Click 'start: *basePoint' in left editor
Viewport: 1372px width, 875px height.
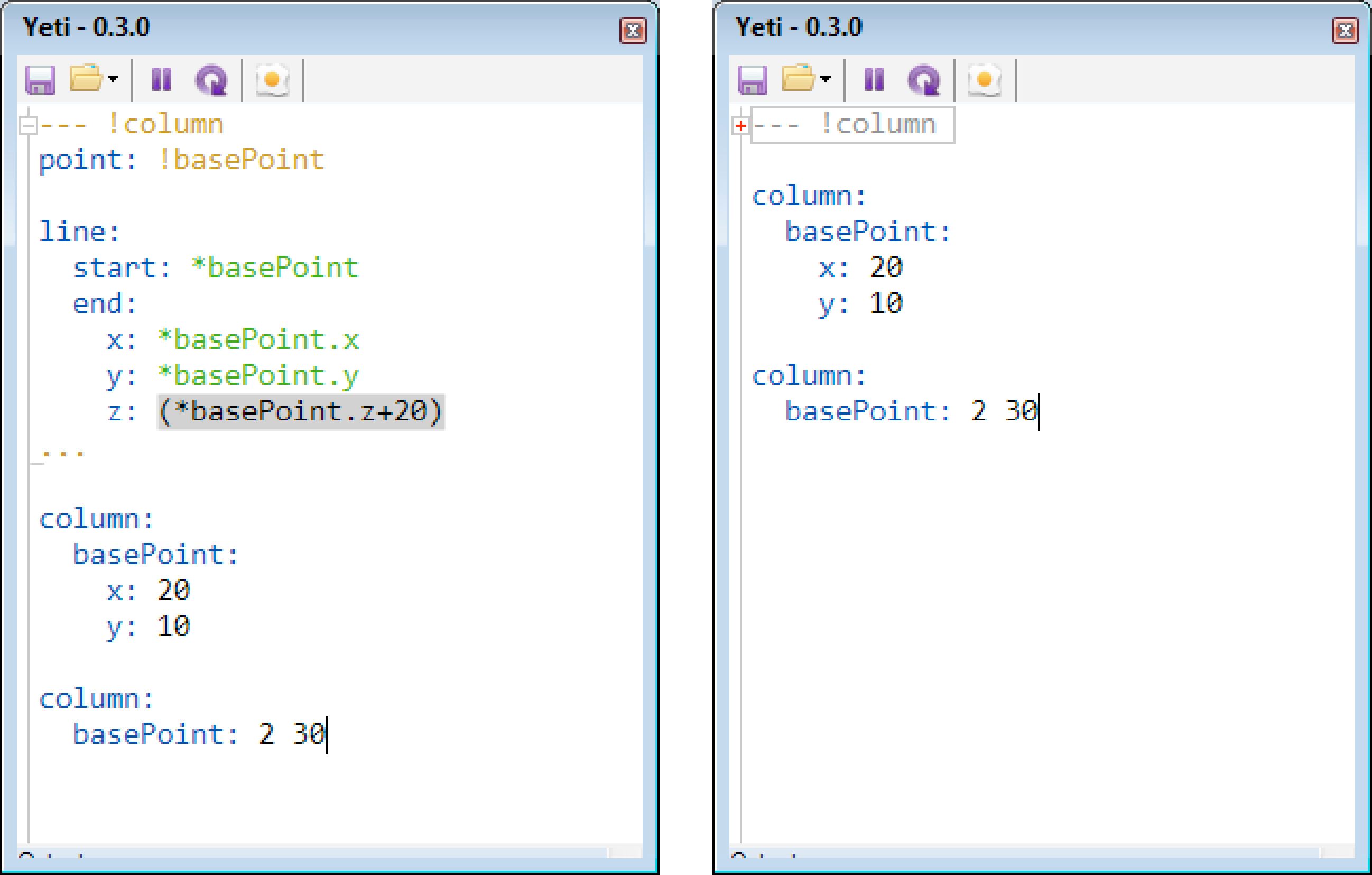click(x=216, y=268)
